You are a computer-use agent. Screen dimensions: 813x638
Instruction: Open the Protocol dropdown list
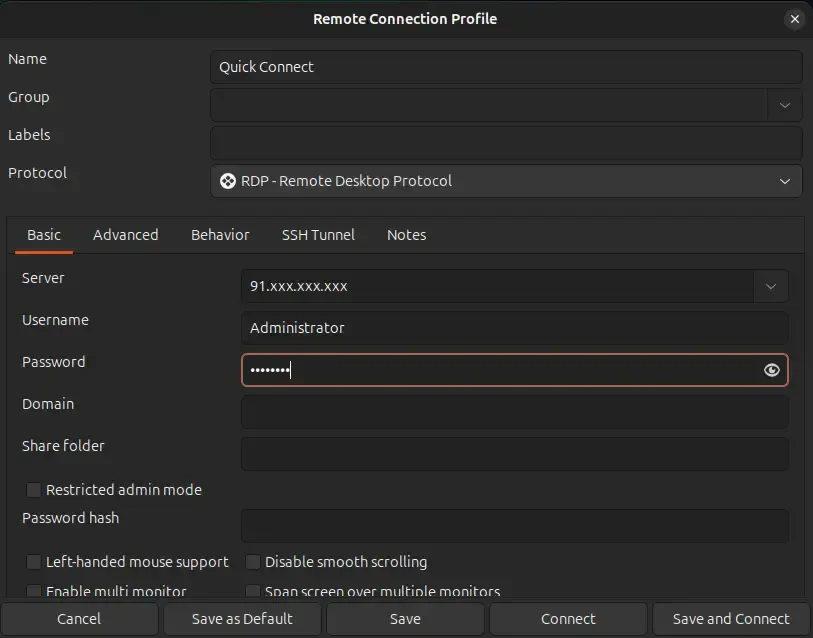pyautogui.click(x=784, y=181)
